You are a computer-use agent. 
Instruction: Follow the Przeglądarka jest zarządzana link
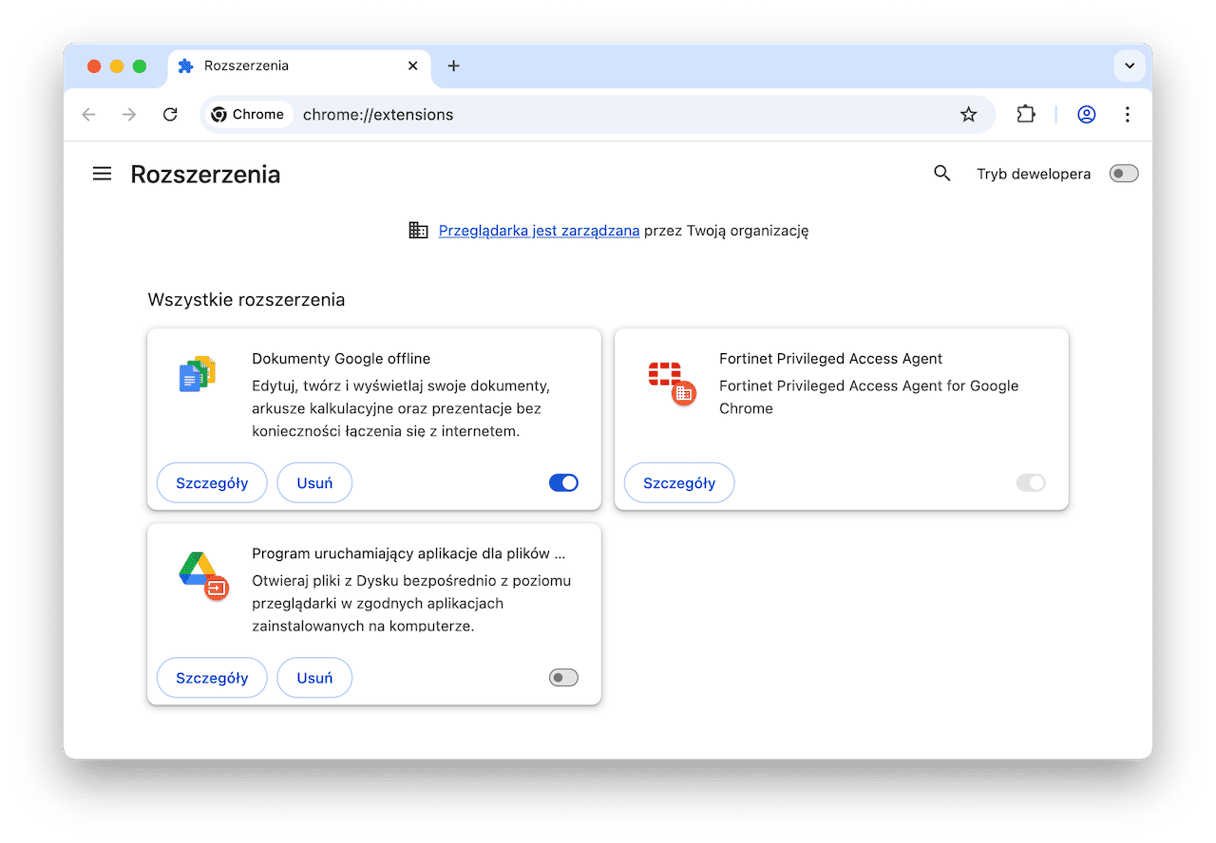point(539,230)
